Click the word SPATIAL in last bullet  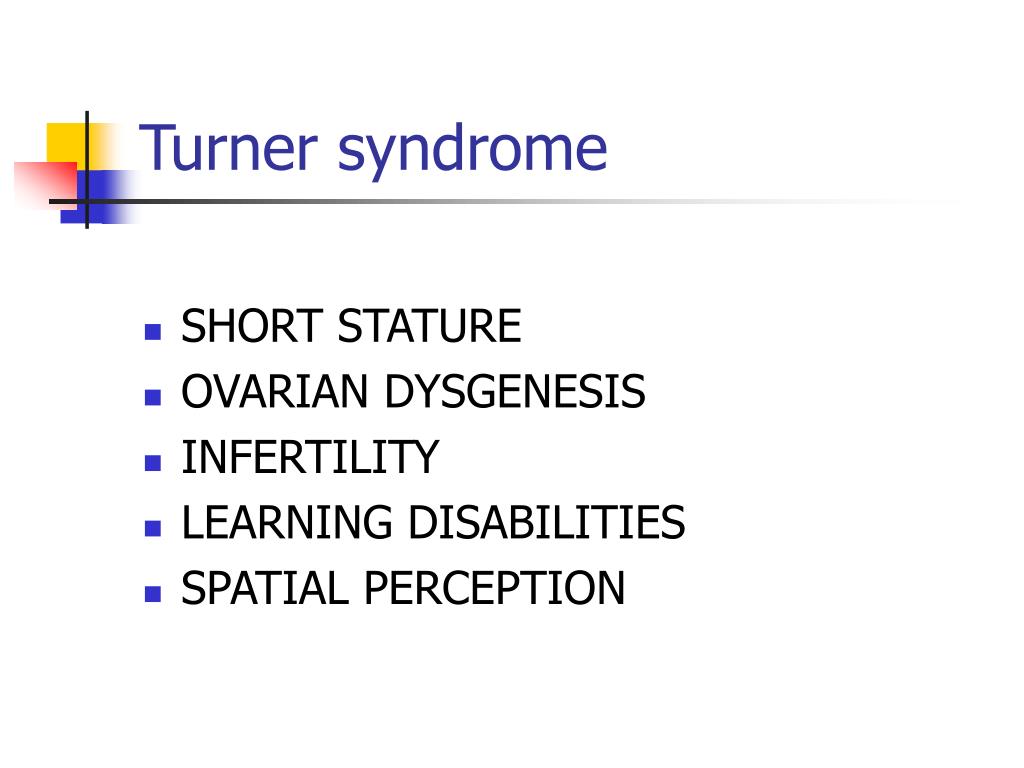[264, 588]
